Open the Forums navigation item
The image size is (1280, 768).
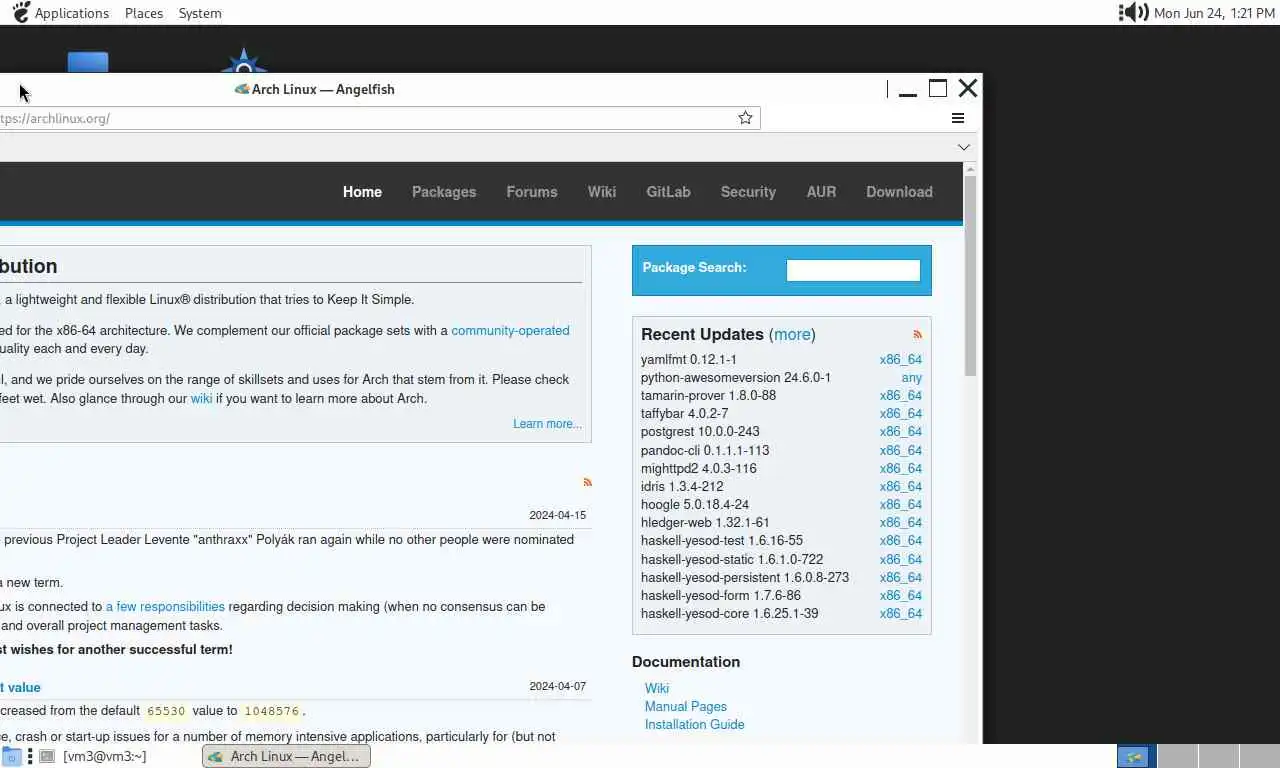pyautogui.click(x=532, y=192)
